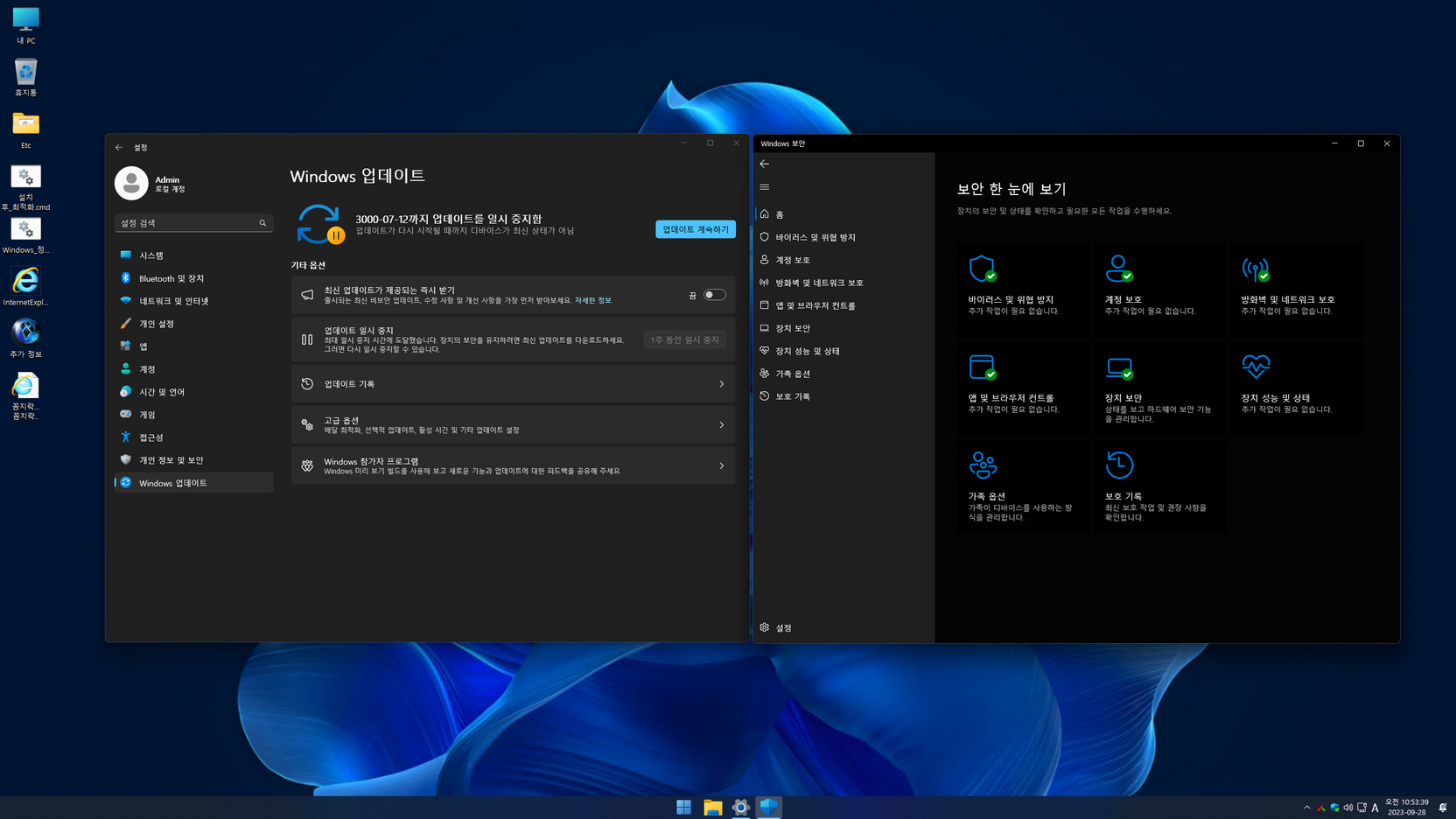Select 바이러스 및 위협 방지 in sidebar
Screen dimensions: 1456x819
(843, 237)
